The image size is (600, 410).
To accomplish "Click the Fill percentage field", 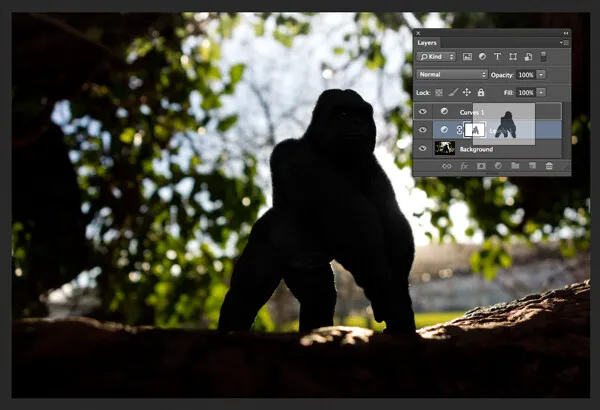I will click(525, 92).
